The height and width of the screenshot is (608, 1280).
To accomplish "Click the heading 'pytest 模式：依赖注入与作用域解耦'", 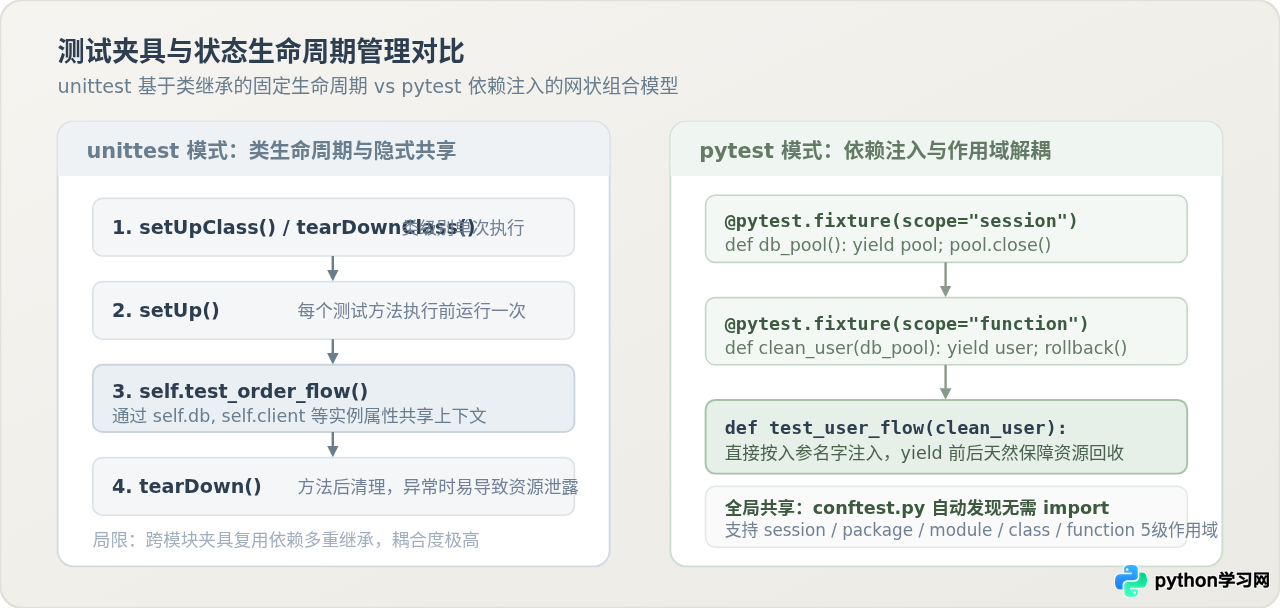I will 875,151.
